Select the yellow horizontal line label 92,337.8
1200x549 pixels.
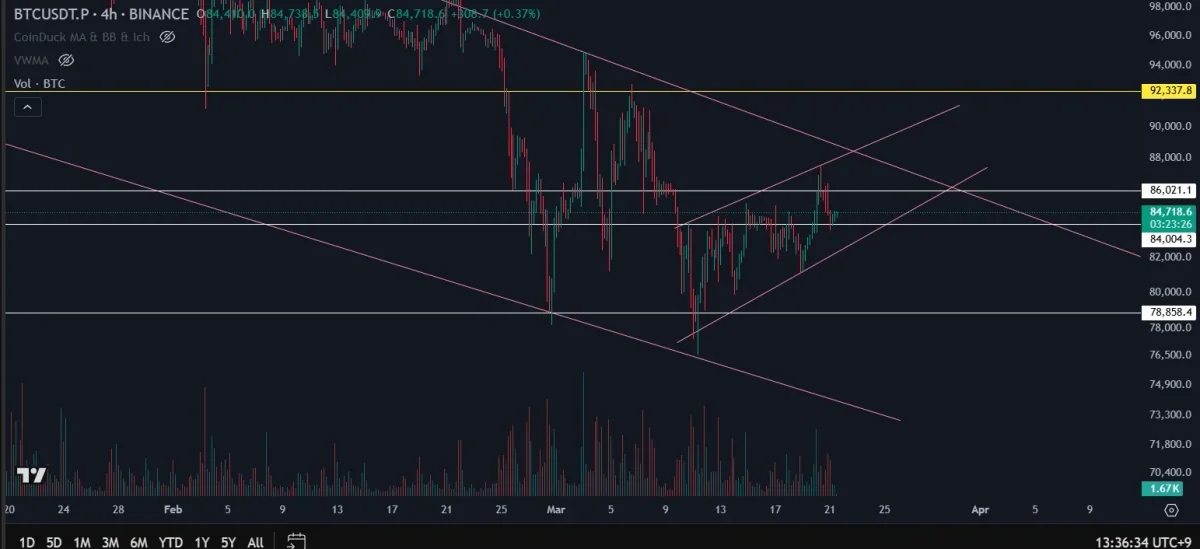(1170, 91)
